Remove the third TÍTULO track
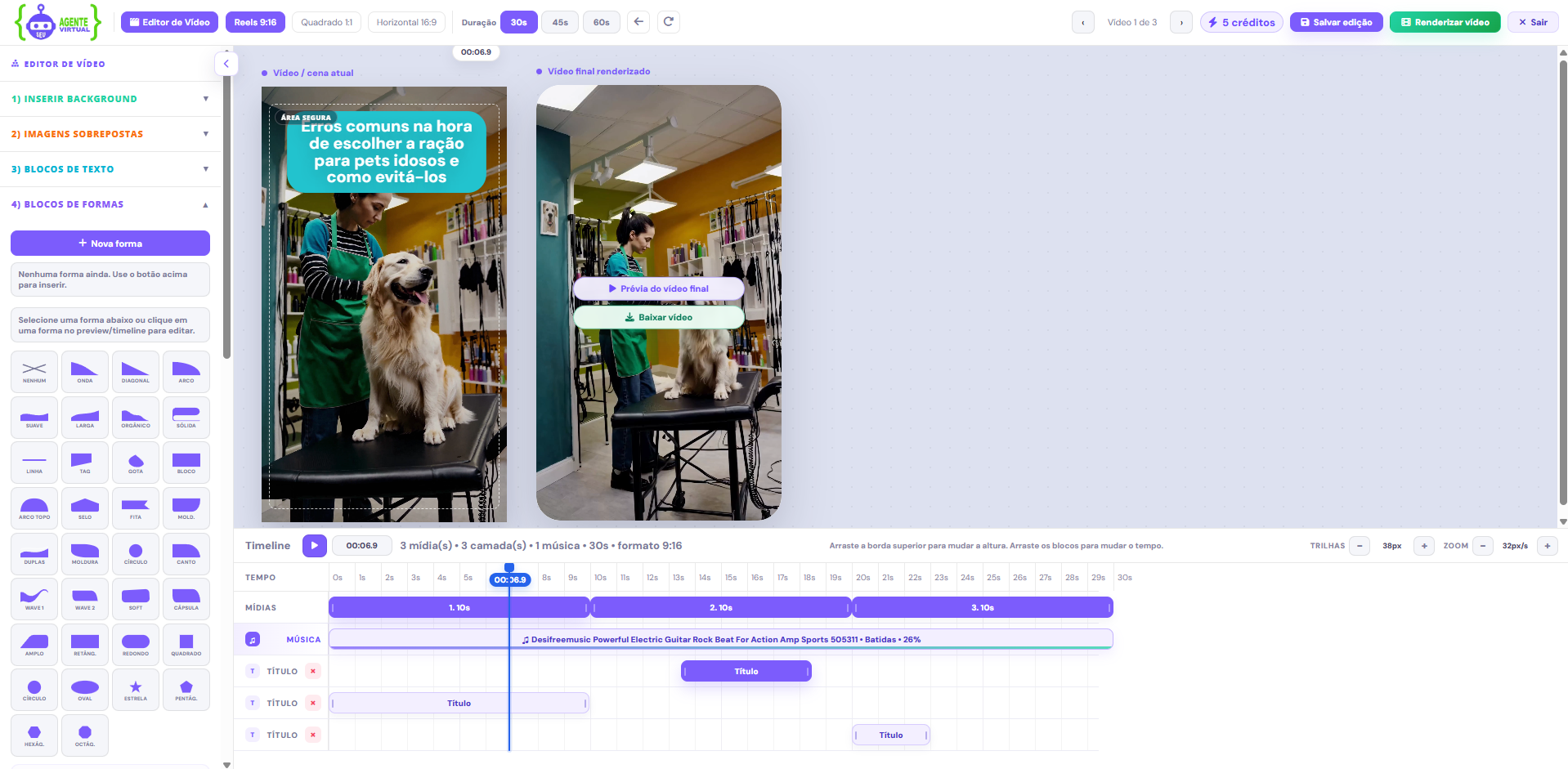 point(313,735)
